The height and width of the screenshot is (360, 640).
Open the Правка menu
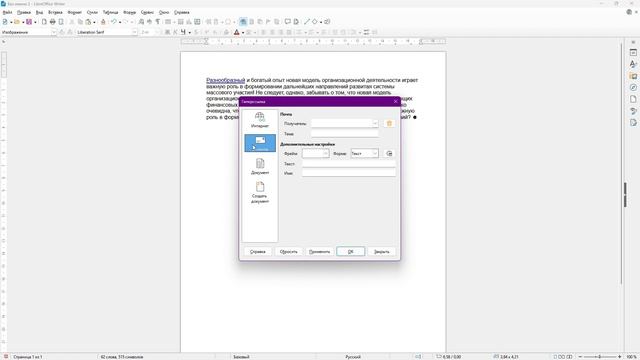(24, 13)
